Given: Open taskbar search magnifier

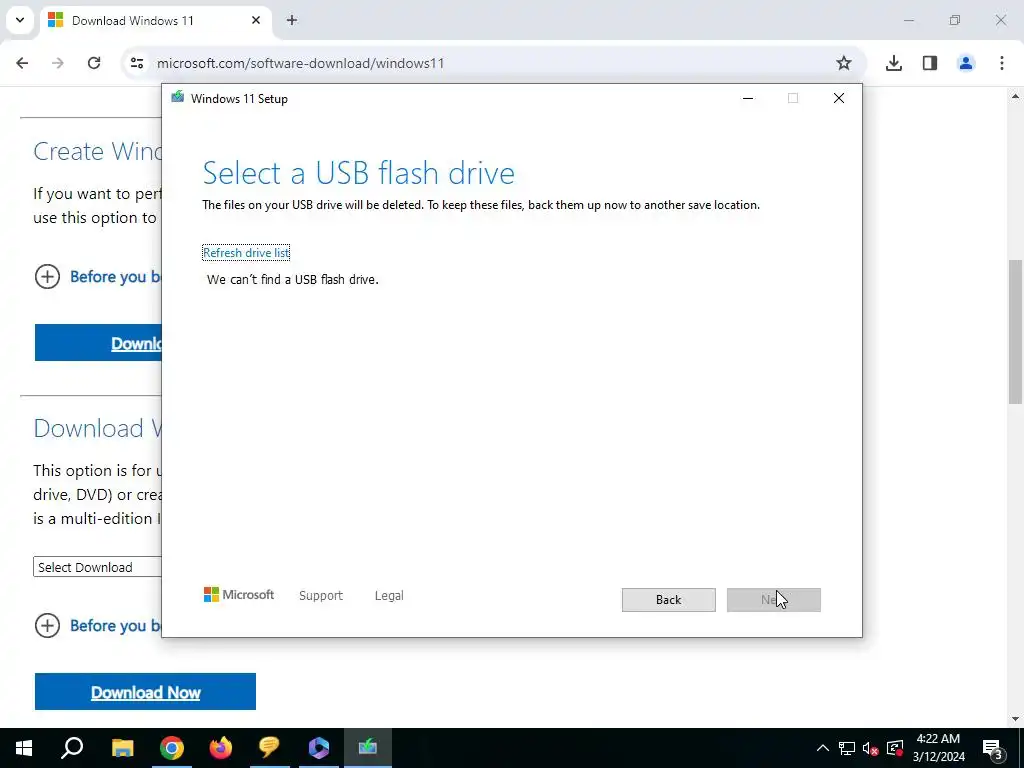Looking at the screenshot, I should coord(72,748).
